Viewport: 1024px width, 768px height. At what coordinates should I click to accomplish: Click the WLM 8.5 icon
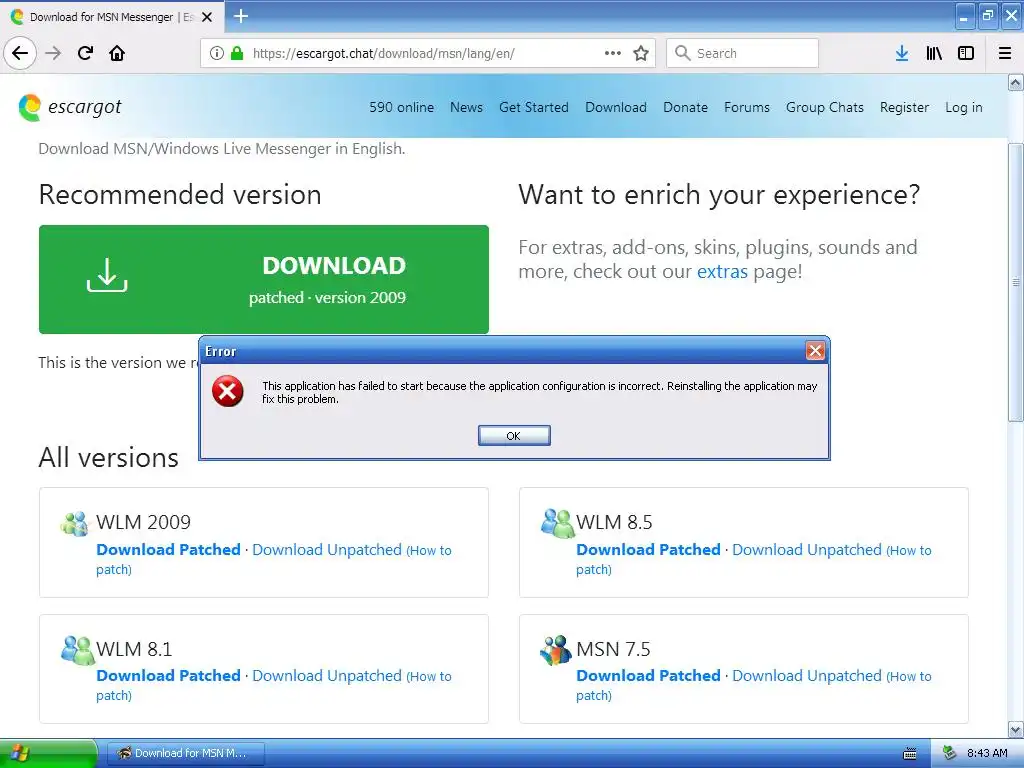point(557,523)
